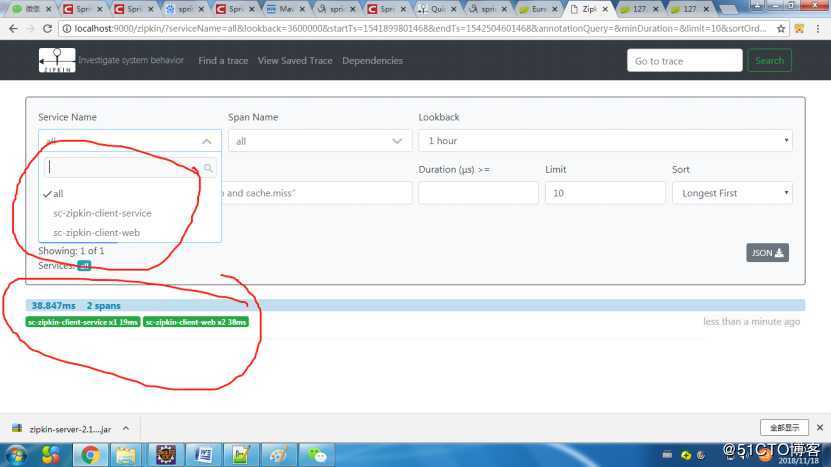The width and height of the screenshot is (831, 467).
Task: Open Sort Longest First dropdown
Action: click(x=732, y=193)
